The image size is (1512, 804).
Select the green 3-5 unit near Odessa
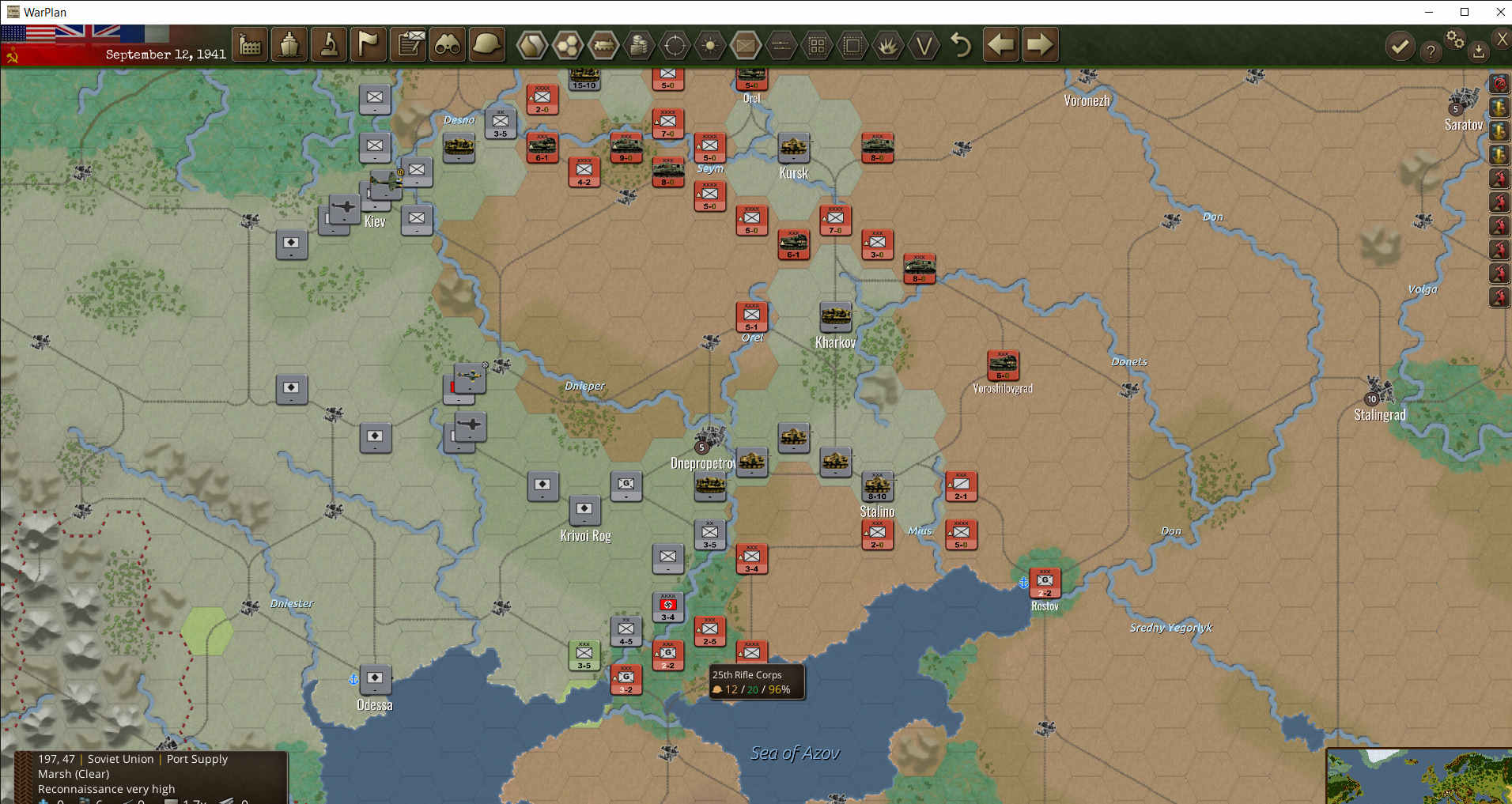click(x=584, y=655)
